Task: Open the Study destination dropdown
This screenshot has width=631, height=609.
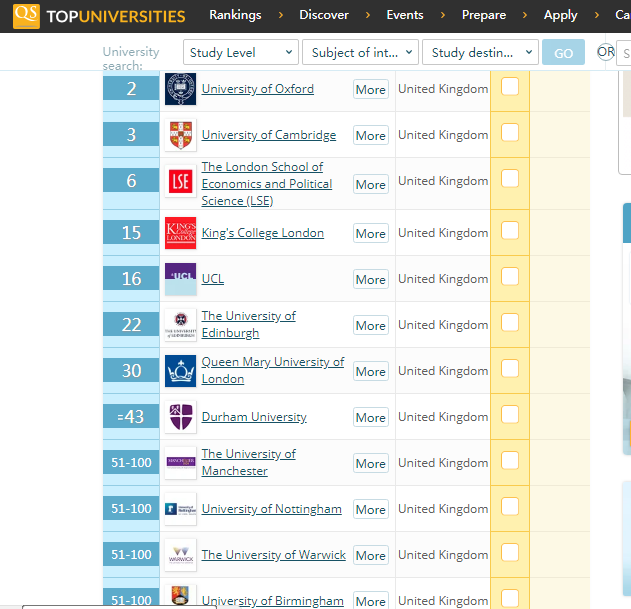Action: click(480, 52)
